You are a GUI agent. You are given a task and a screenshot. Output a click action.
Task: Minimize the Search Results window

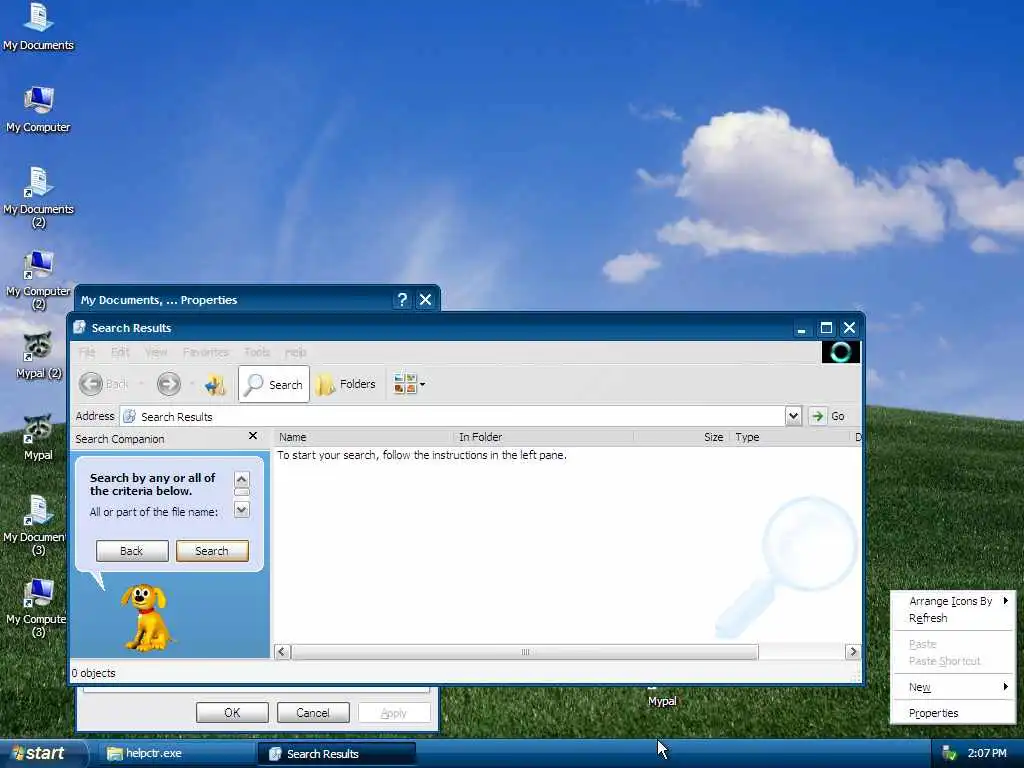(x=801, y=328)
